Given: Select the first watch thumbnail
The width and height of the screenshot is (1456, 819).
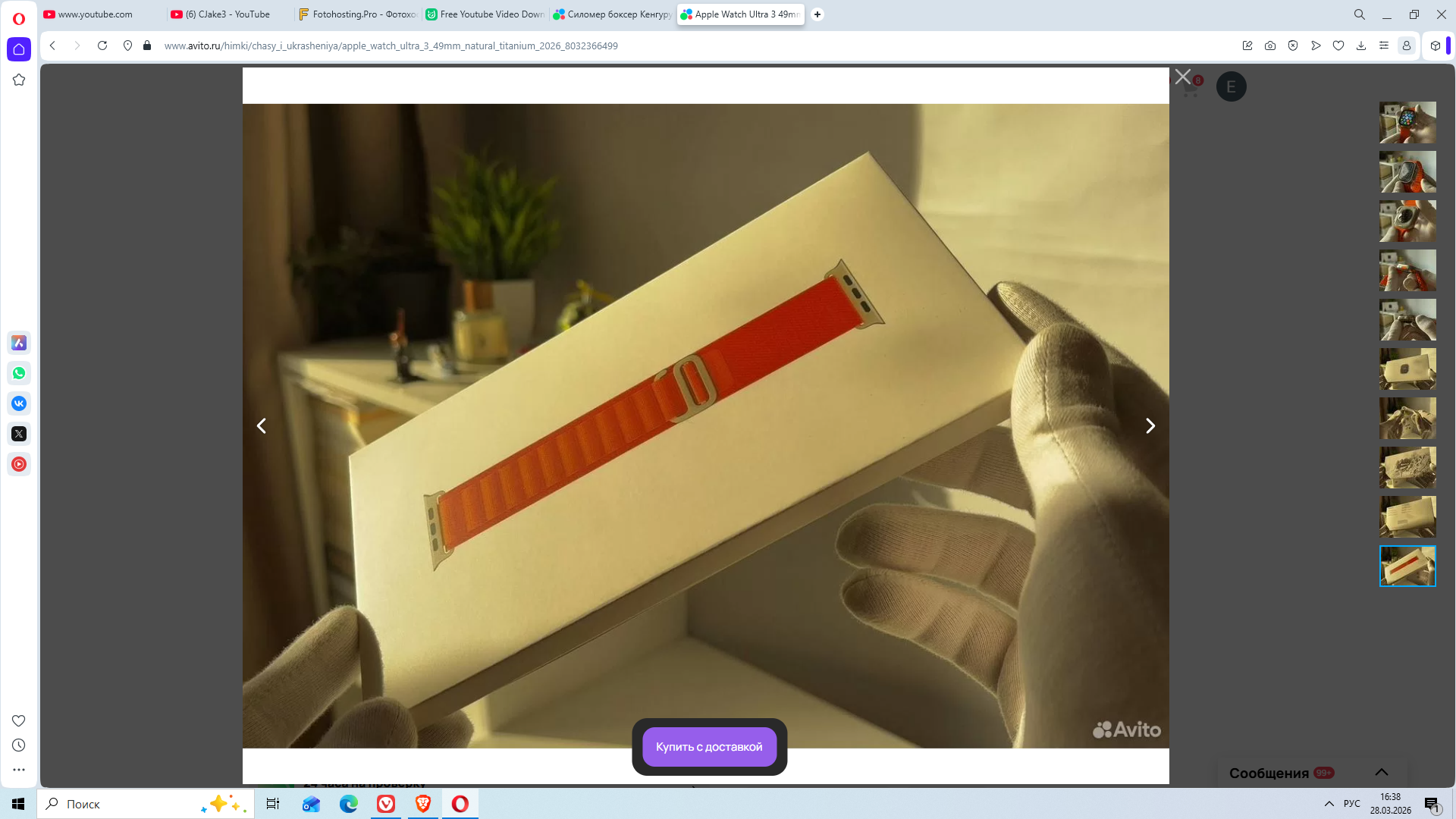Looking at the screenshot, I should pyautogui.click(x=1407, y=122).
